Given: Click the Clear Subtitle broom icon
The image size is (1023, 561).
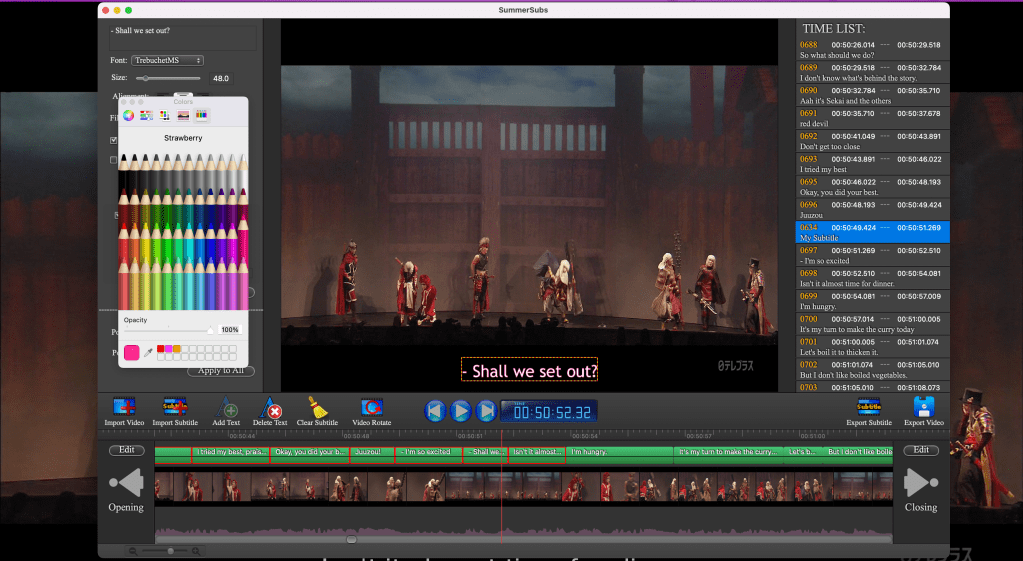Looking at the screenshot, I should (317, 407).
